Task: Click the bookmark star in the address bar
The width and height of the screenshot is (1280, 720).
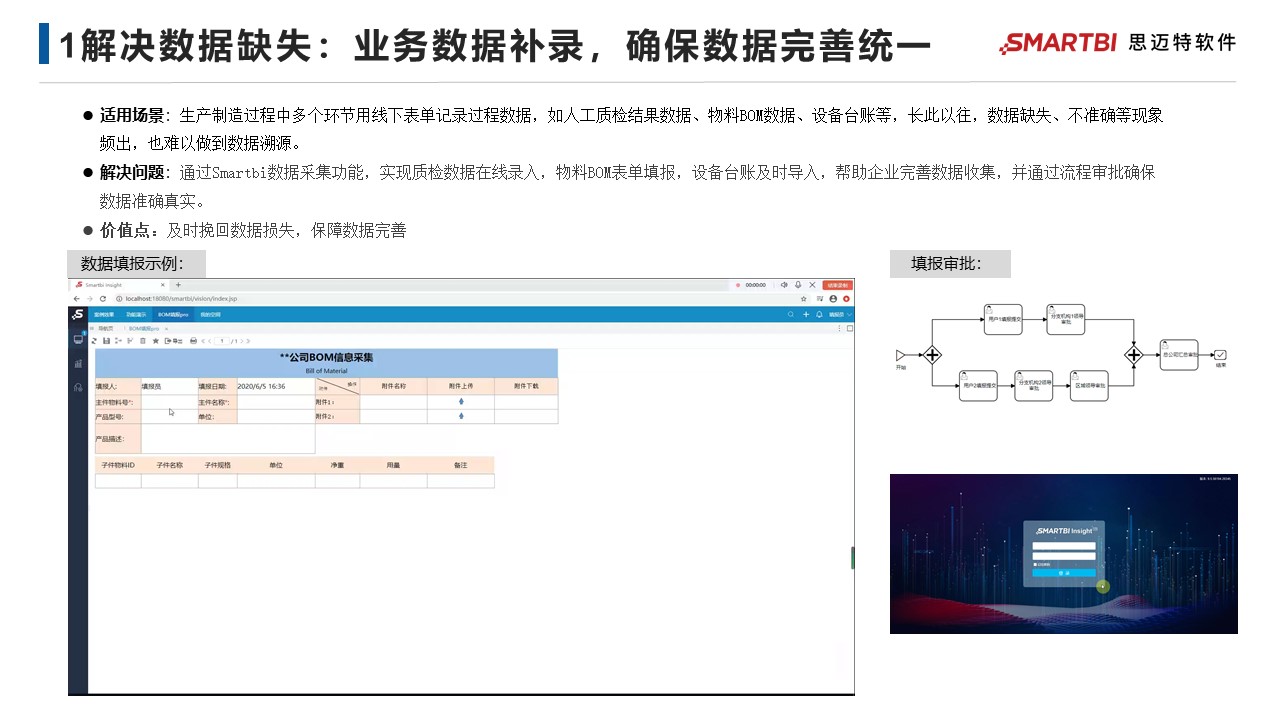Action: pyautogui.click(x=803, y=299)
